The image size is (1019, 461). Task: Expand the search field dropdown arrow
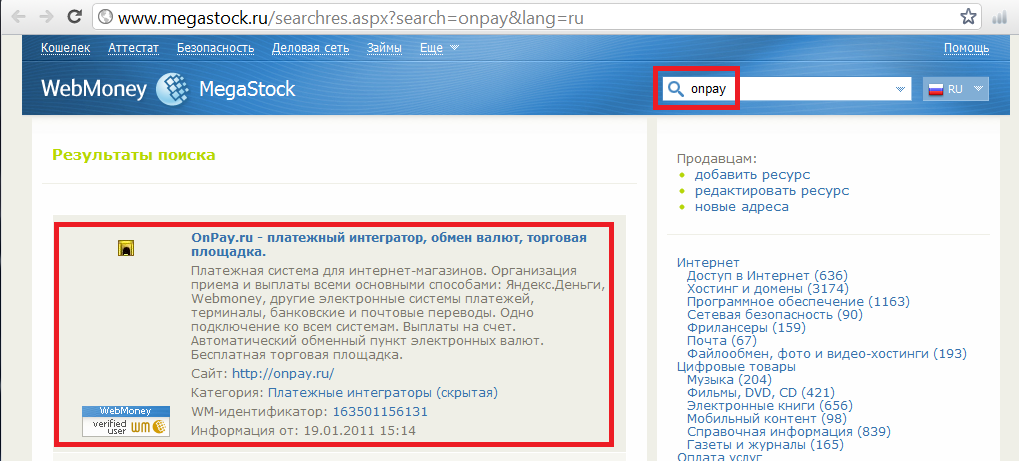(x=901, y=89)
